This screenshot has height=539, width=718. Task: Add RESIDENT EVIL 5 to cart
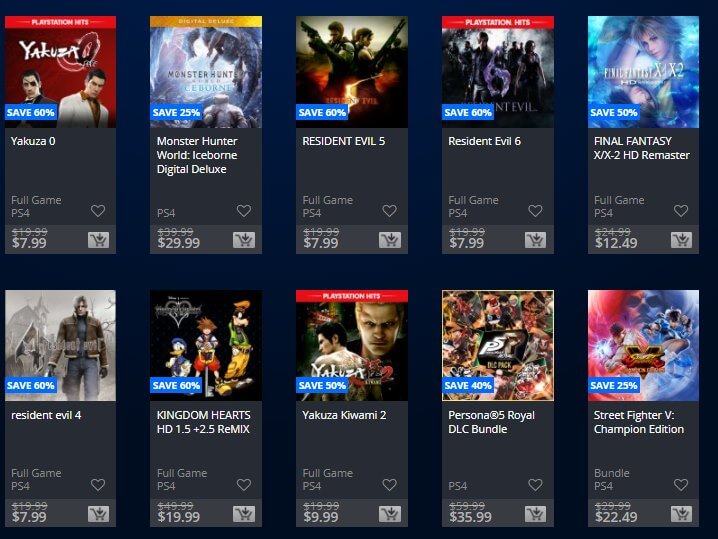[390, 240]
